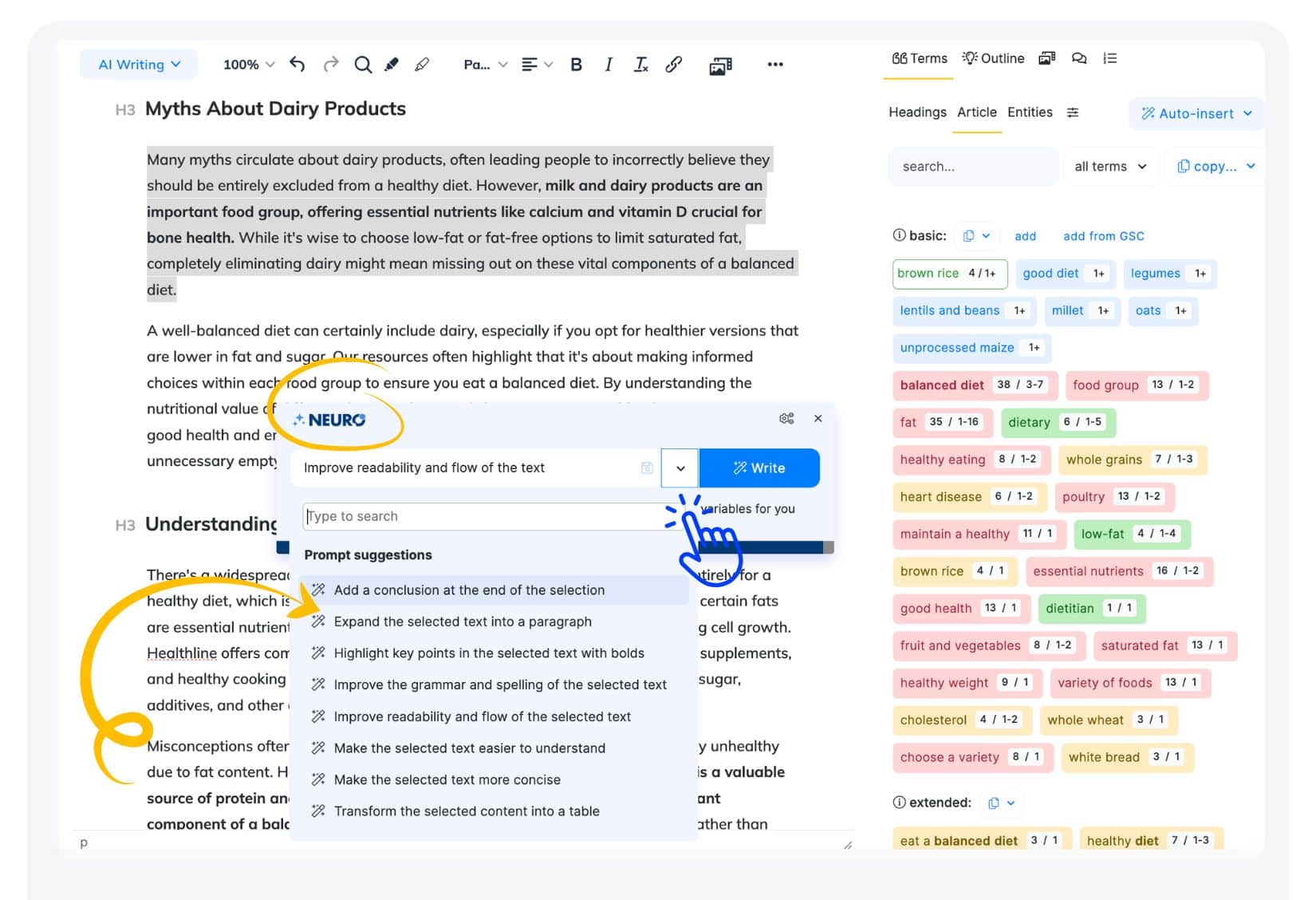
Task: Close the Neuro prompt popup
Action: click(x=818, y=418)
